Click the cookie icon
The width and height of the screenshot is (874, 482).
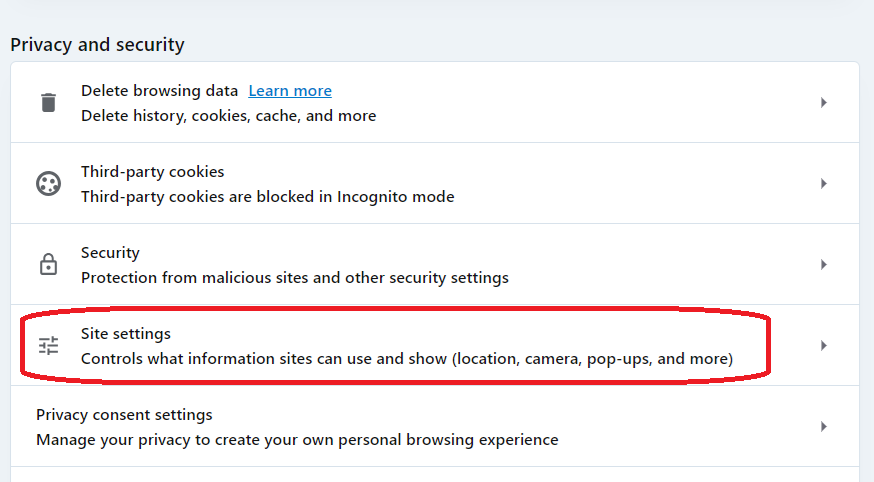tap(48, 184)
